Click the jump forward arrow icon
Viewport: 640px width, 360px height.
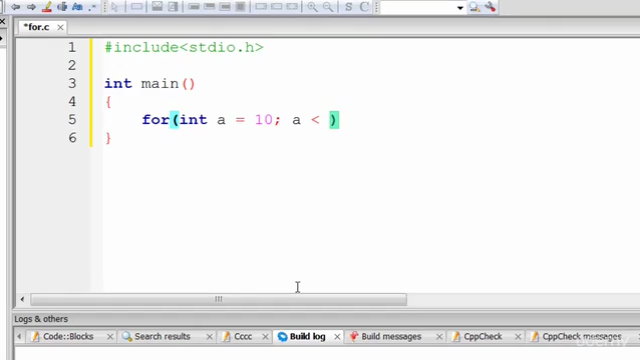click(x=31, y=7)
